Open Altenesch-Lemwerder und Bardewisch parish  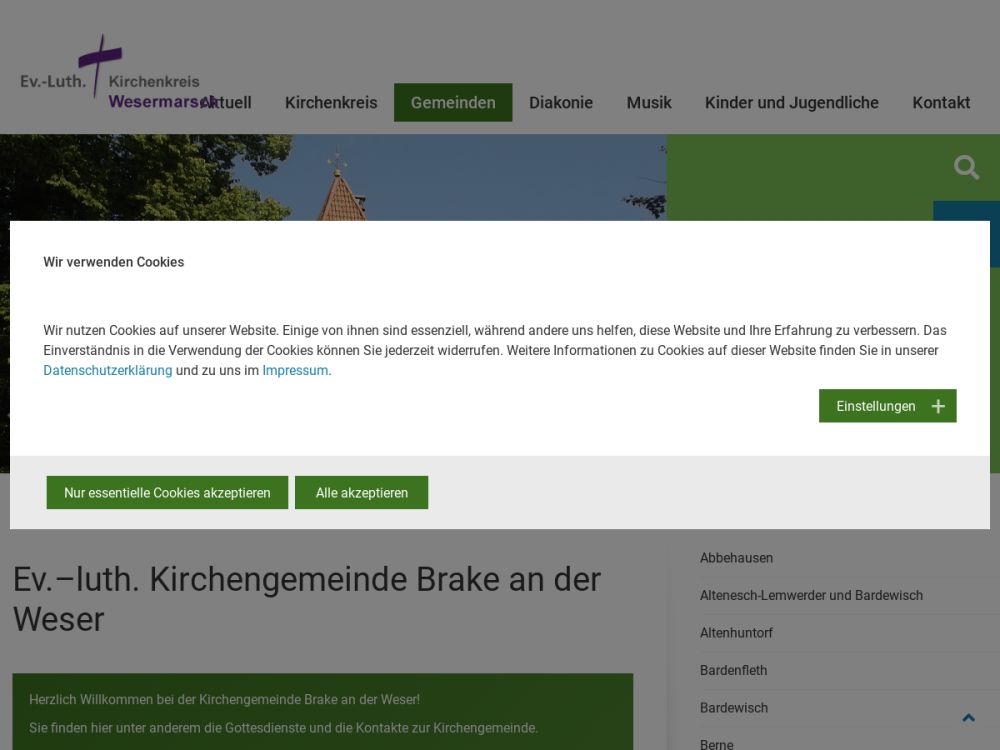pyautogui.click(x=811, y=595)
